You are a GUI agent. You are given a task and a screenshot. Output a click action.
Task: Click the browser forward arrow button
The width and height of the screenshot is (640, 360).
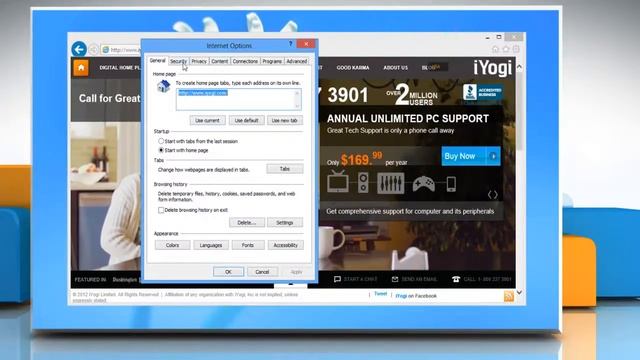click(x=93, y=49)
